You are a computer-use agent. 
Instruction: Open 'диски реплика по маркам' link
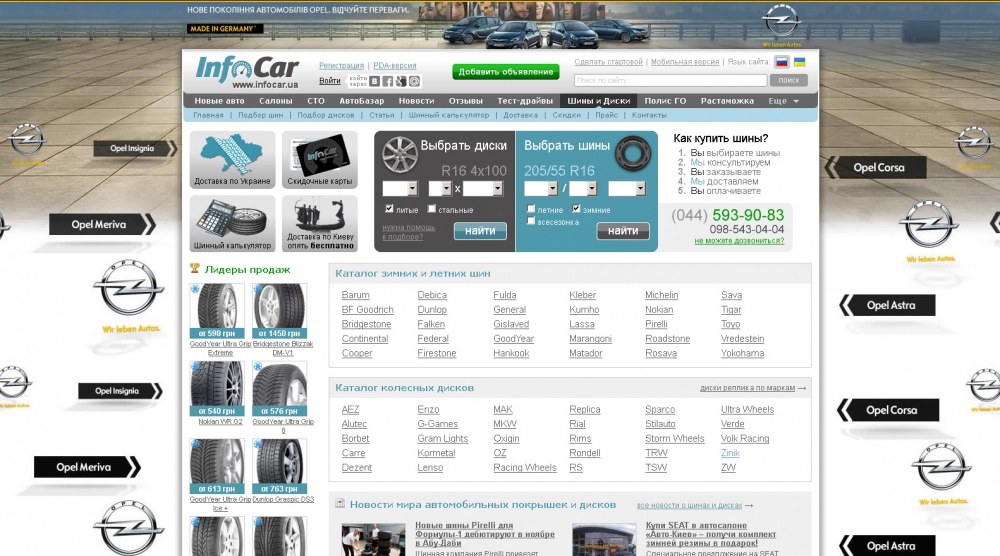coord(747,388)
